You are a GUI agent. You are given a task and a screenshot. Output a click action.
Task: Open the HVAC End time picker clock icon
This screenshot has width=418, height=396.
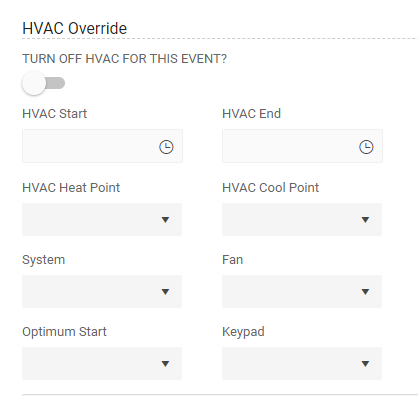[366, 147]
